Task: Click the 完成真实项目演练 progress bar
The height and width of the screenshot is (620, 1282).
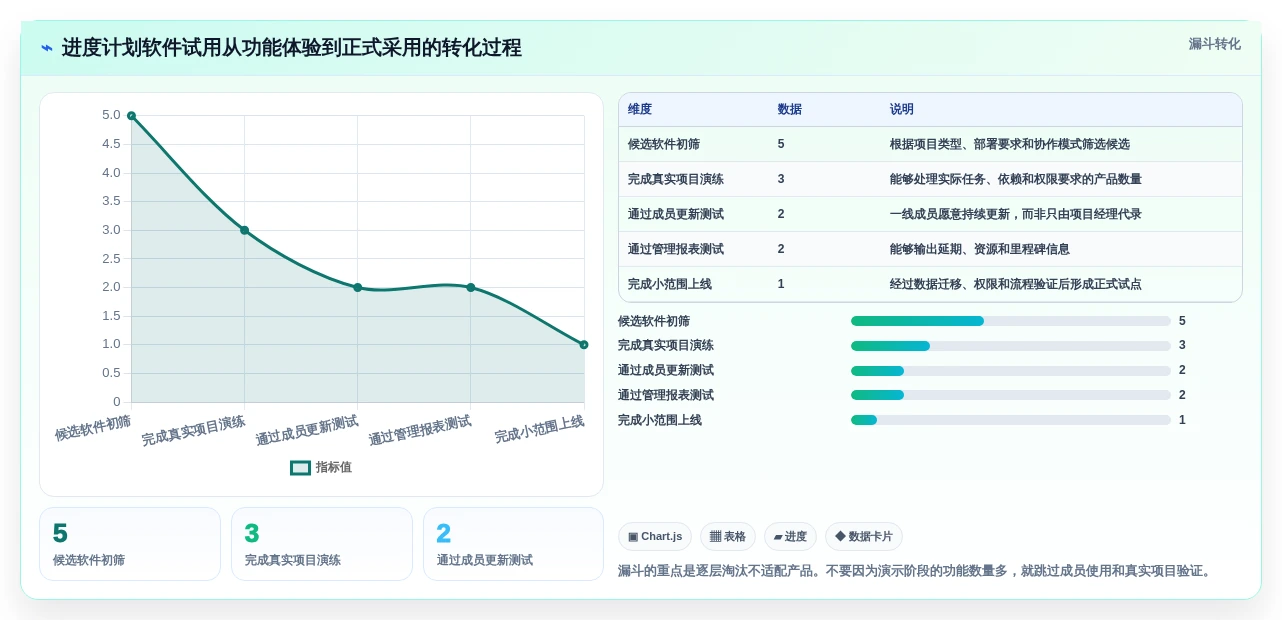Action: (1010, 346)
